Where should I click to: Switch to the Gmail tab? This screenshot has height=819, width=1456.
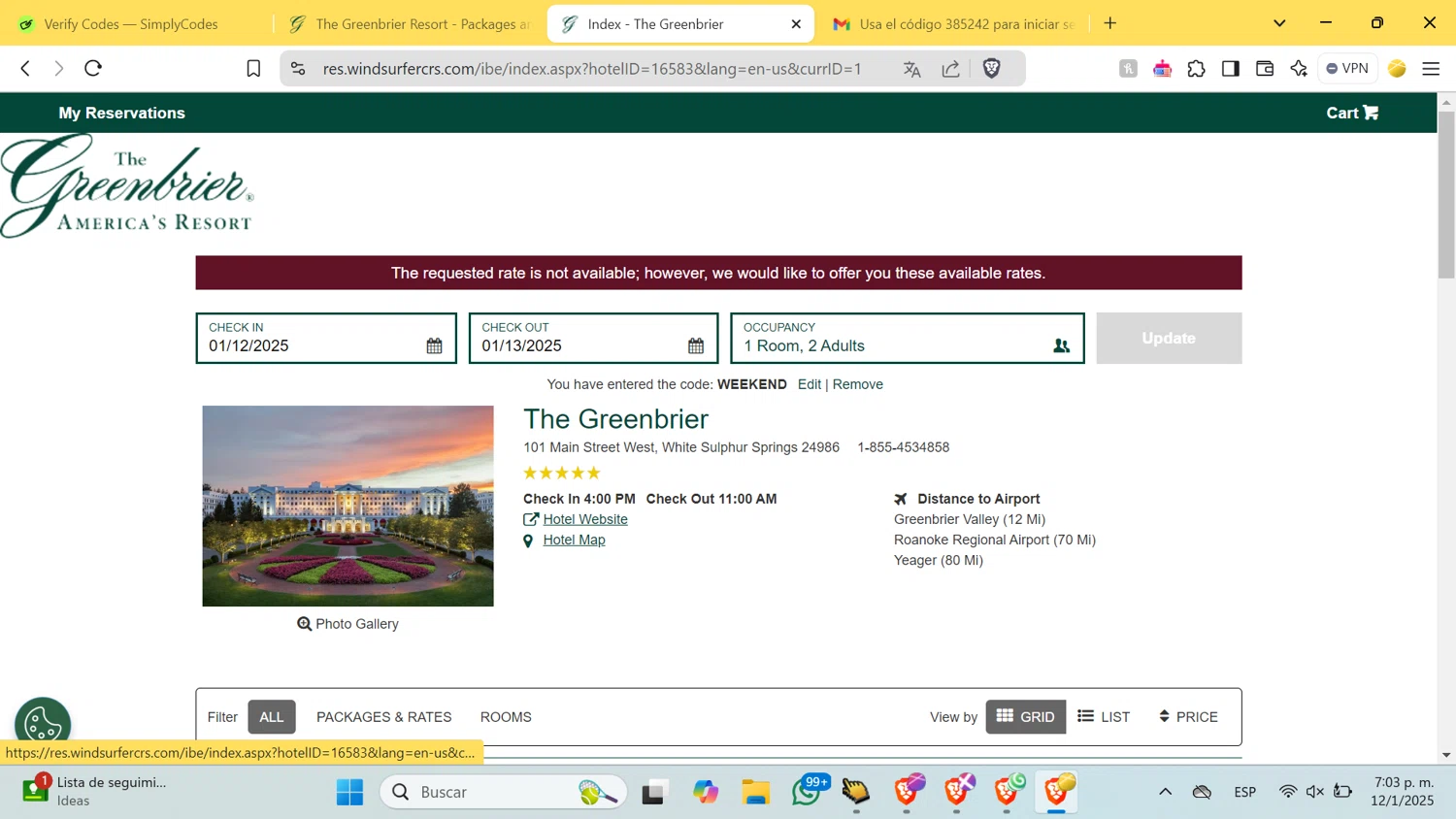point(955,24)
